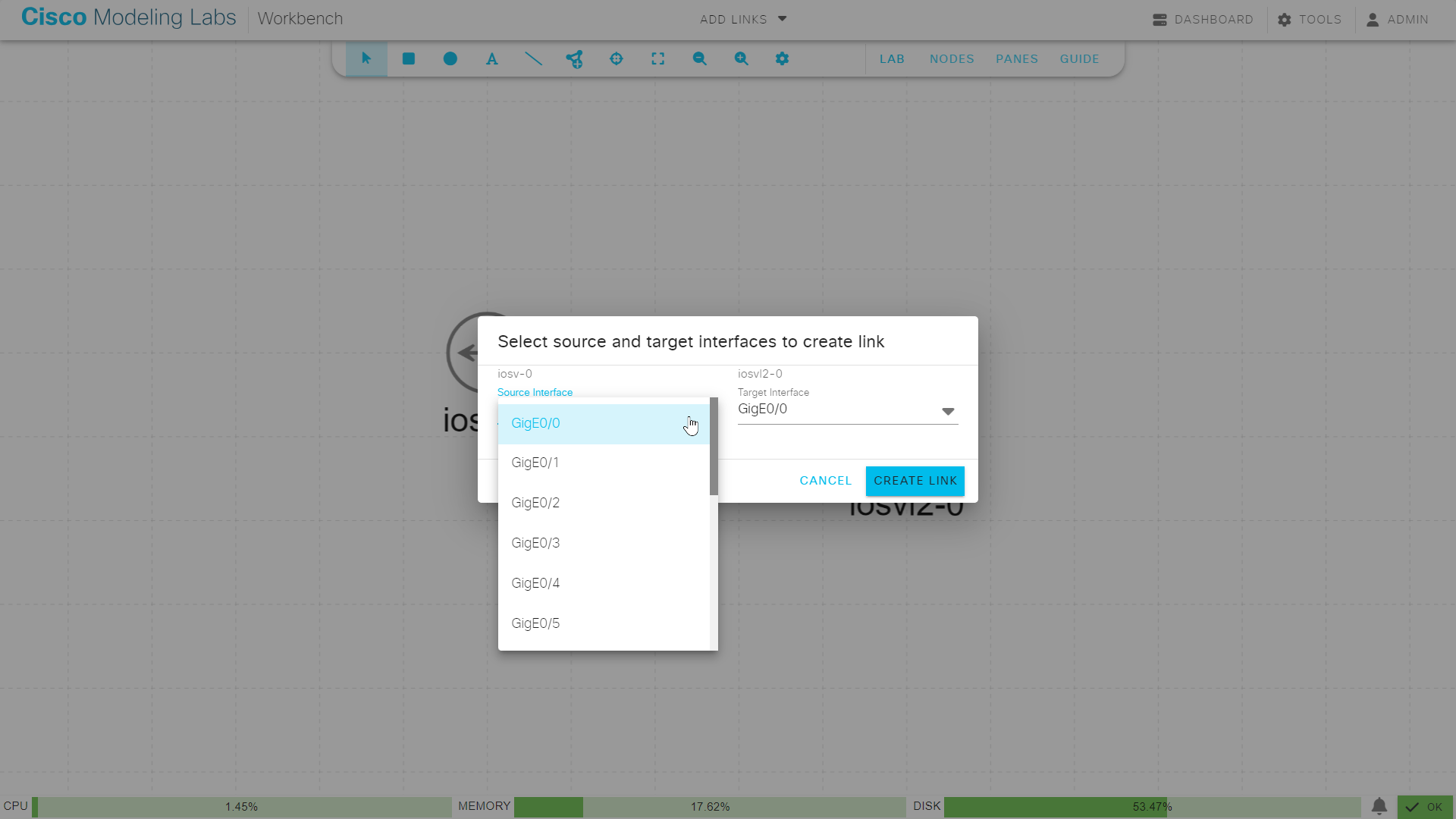Select the line drawing tool
Viewport: 1456px width, 819px height.
(533, 58)
